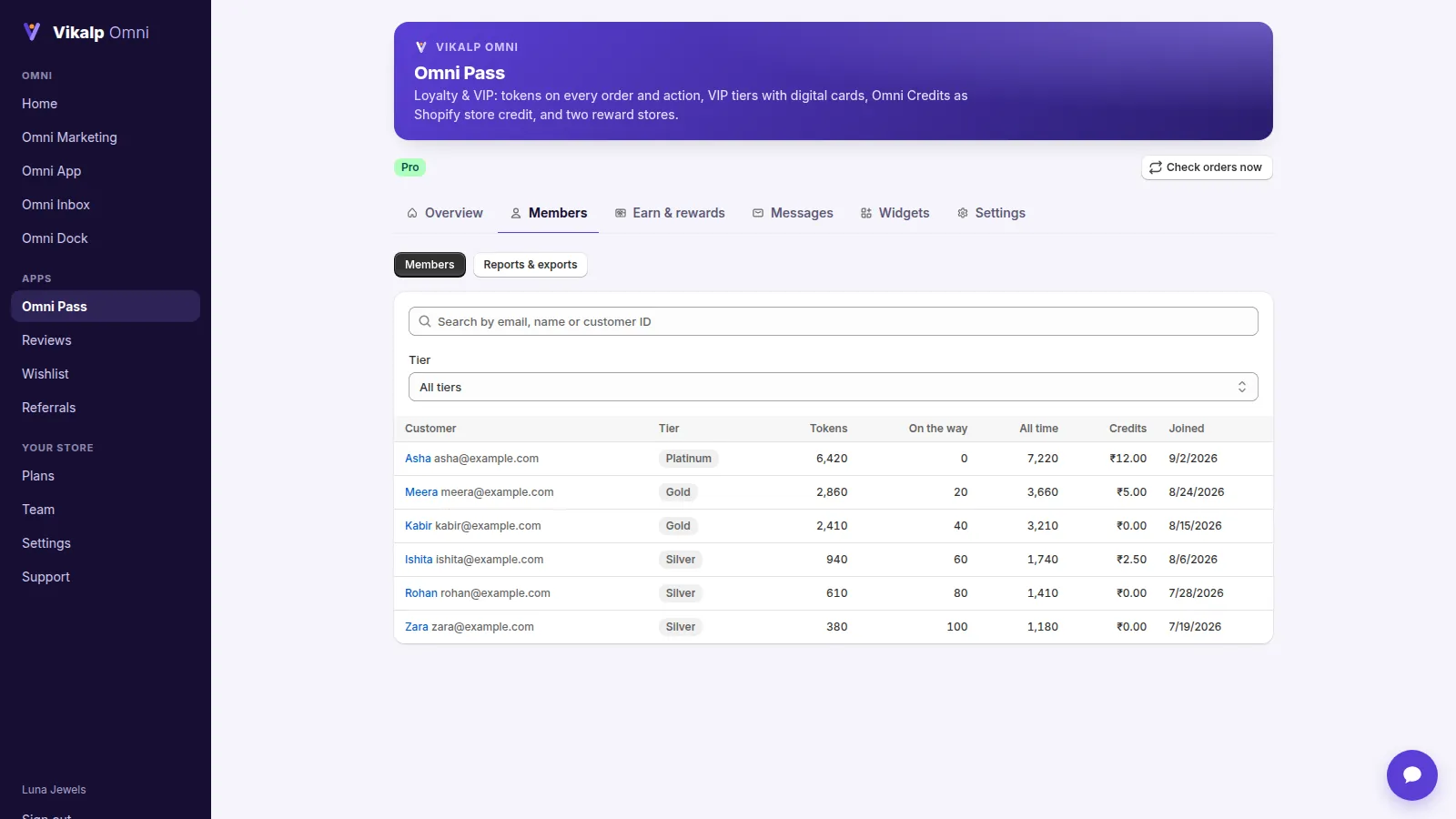Image resolution: width=1456 pixels, height=819 pixels.
Task: Open Referrals app in sidebar
Action: (49, 408)
